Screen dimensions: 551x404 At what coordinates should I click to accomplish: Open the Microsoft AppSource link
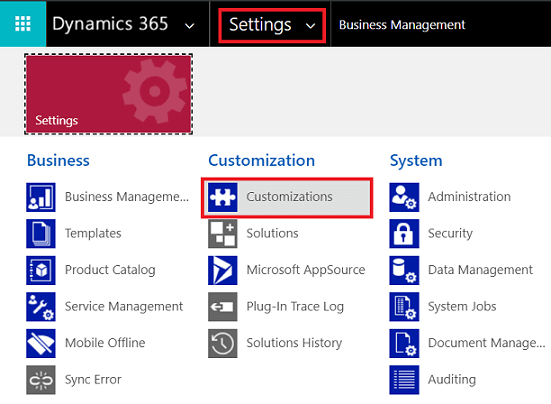[x=306, y=270]
